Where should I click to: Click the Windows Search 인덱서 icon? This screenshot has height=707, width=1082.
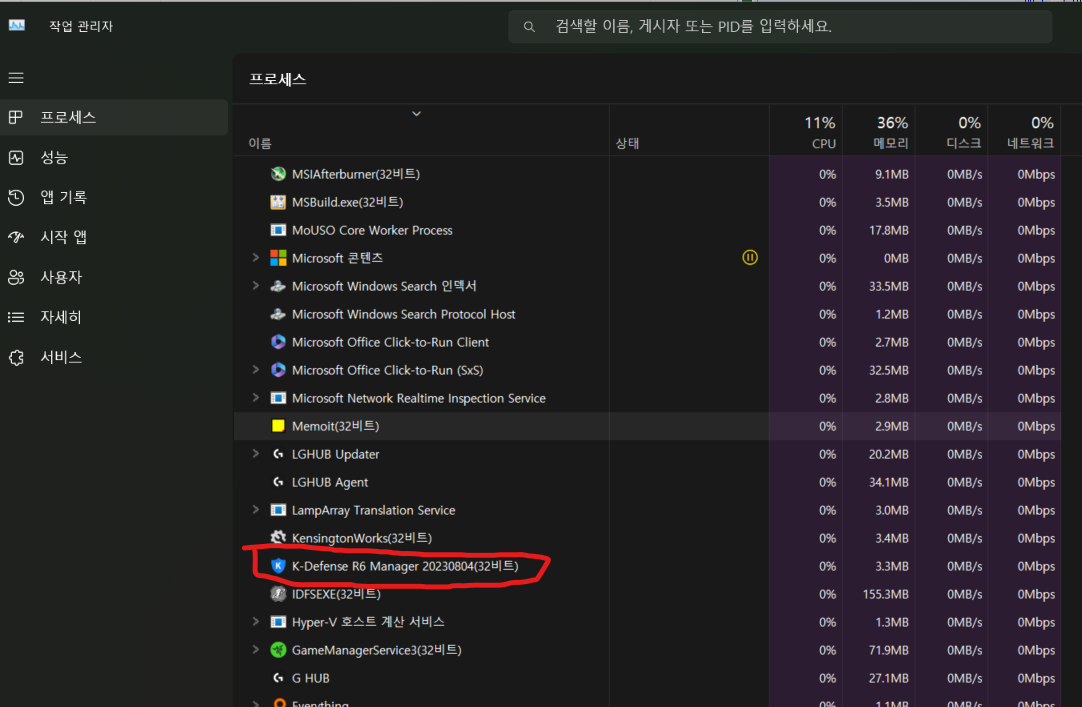coord(278,286)
